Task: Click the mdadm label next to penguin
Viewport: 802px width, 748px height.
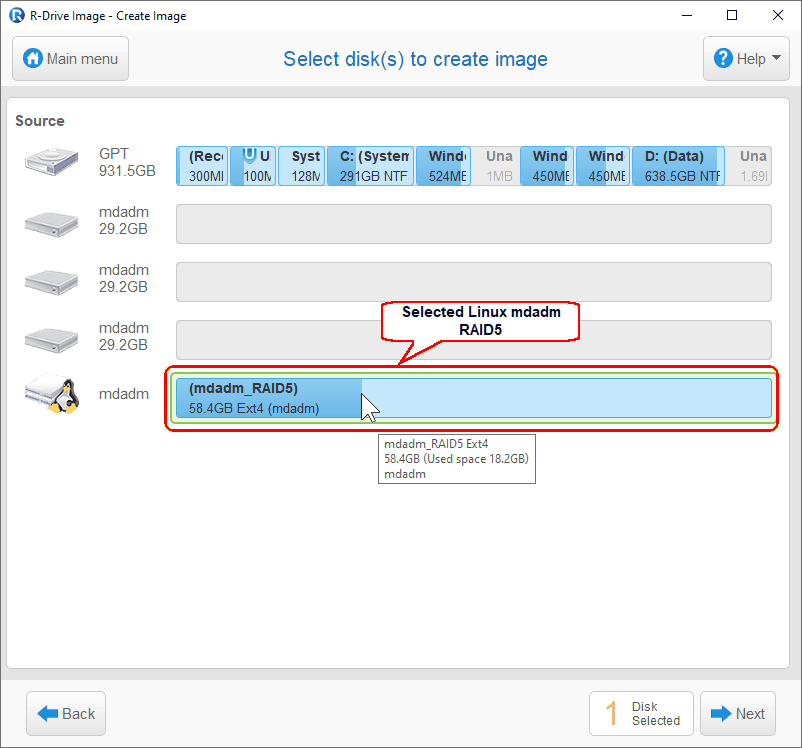Action: coord(124,394)
